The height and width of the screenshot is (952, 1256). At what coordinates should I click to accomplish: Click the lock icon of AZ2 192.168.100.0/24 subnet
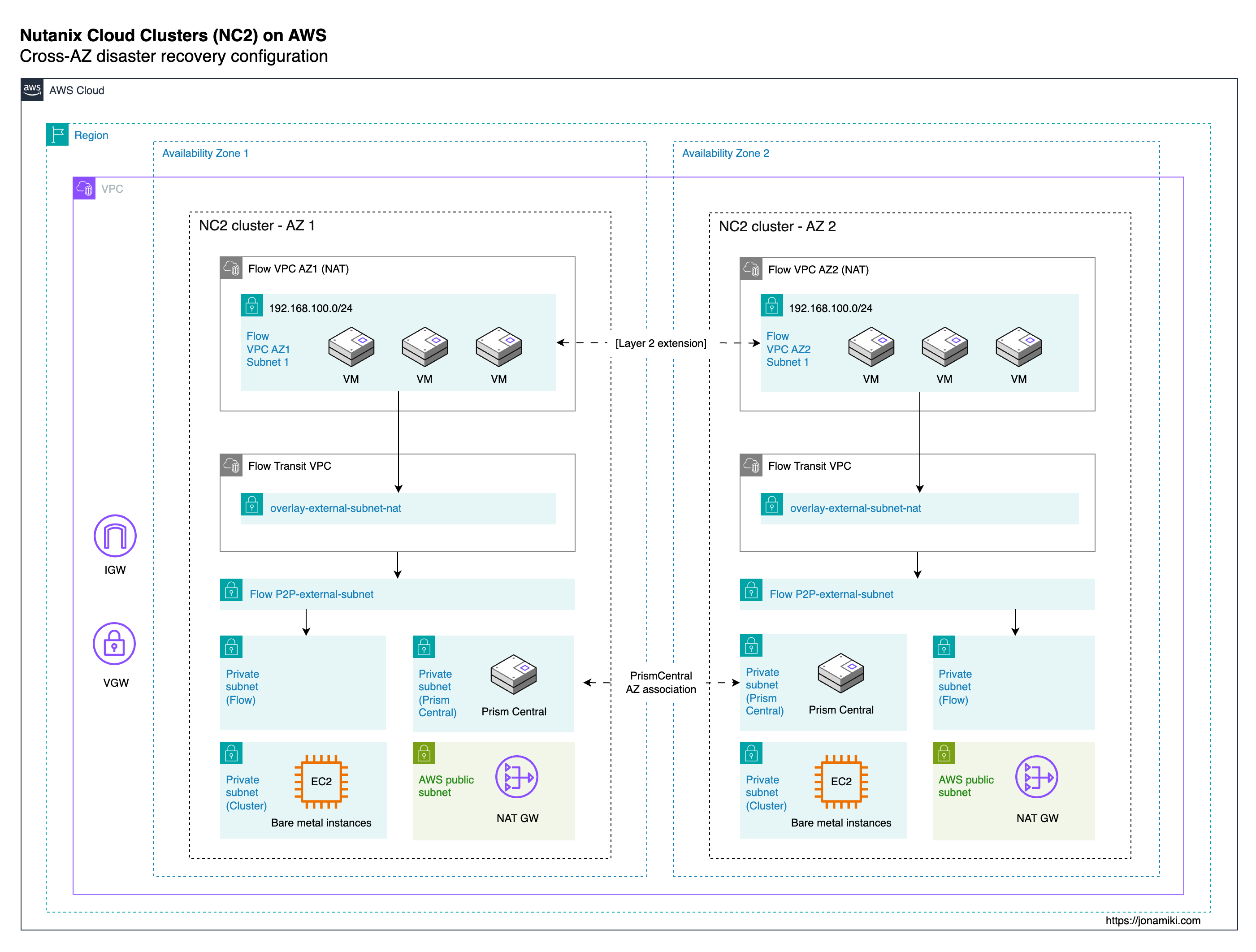pos(772,305)
